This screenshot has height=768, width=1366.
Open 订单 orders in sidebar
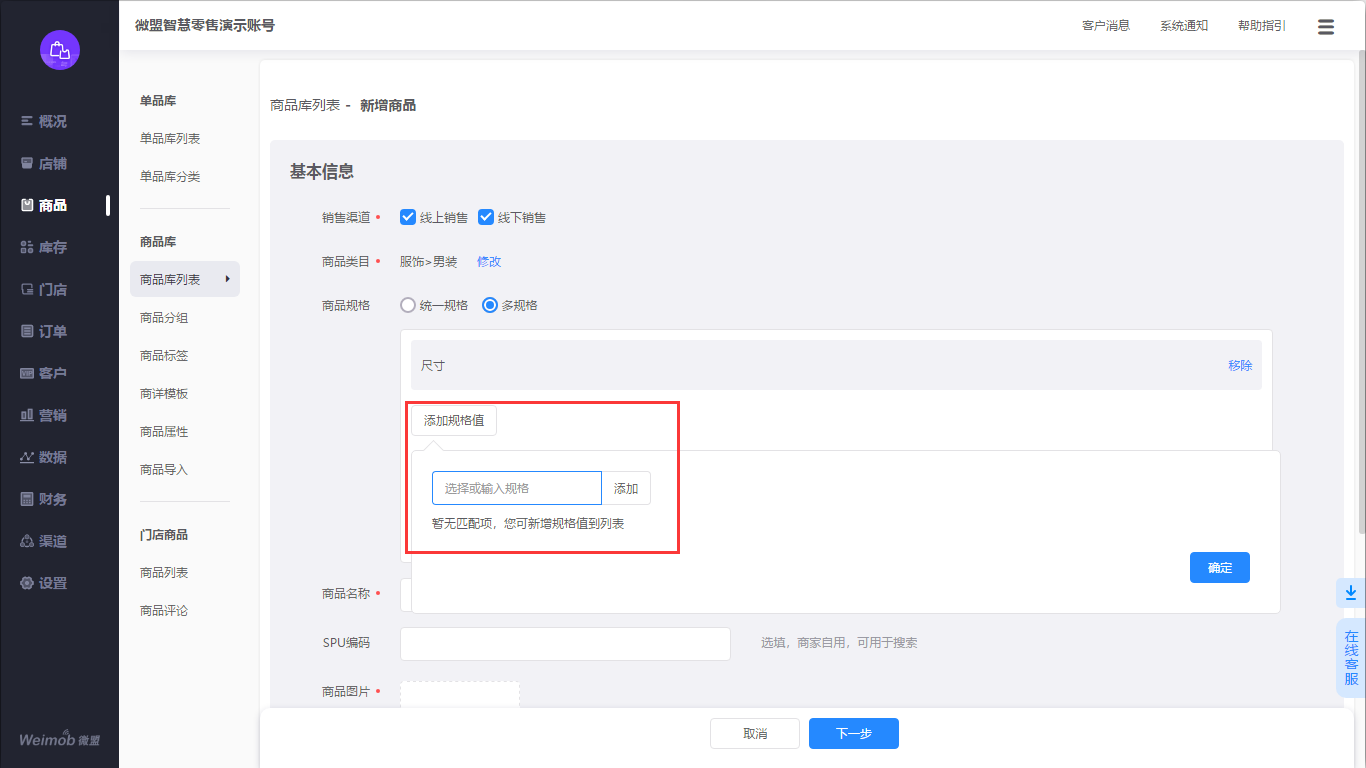44,331
